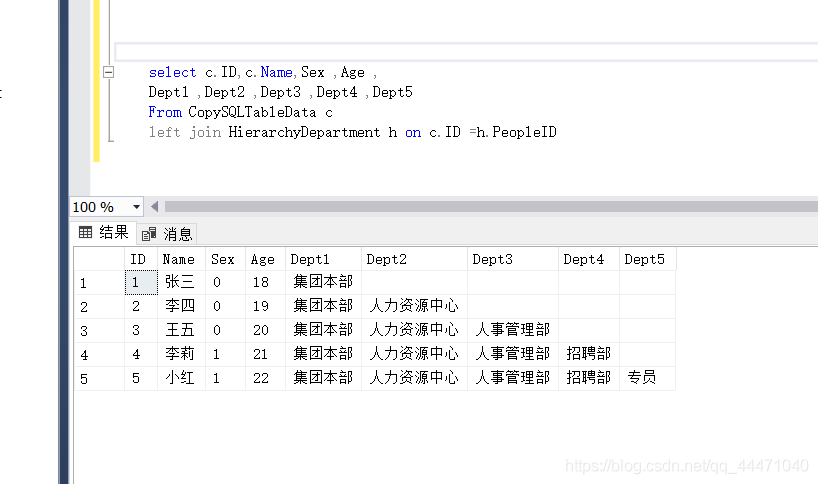Select the Dept2 column header
Screen dimensions: 818x484
tap(414, 259)
